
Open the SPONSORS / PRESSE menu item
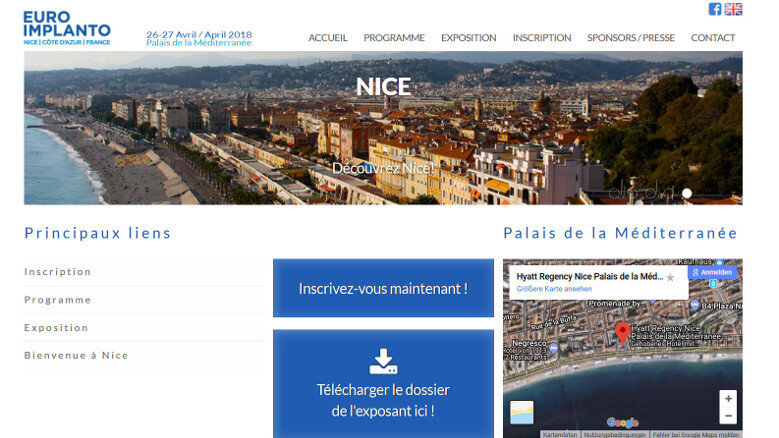tap(631, 38)
